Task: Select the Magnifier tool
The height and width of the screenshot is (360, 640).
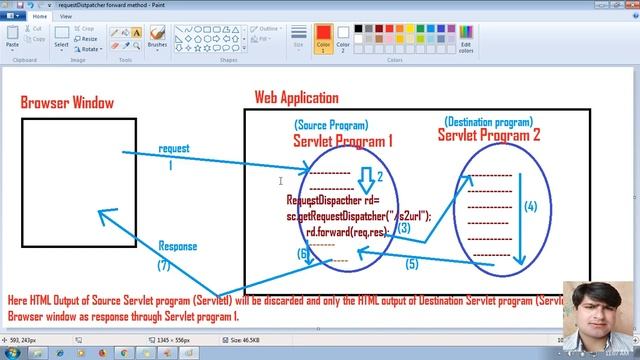Action: click(x=136, y=45)
